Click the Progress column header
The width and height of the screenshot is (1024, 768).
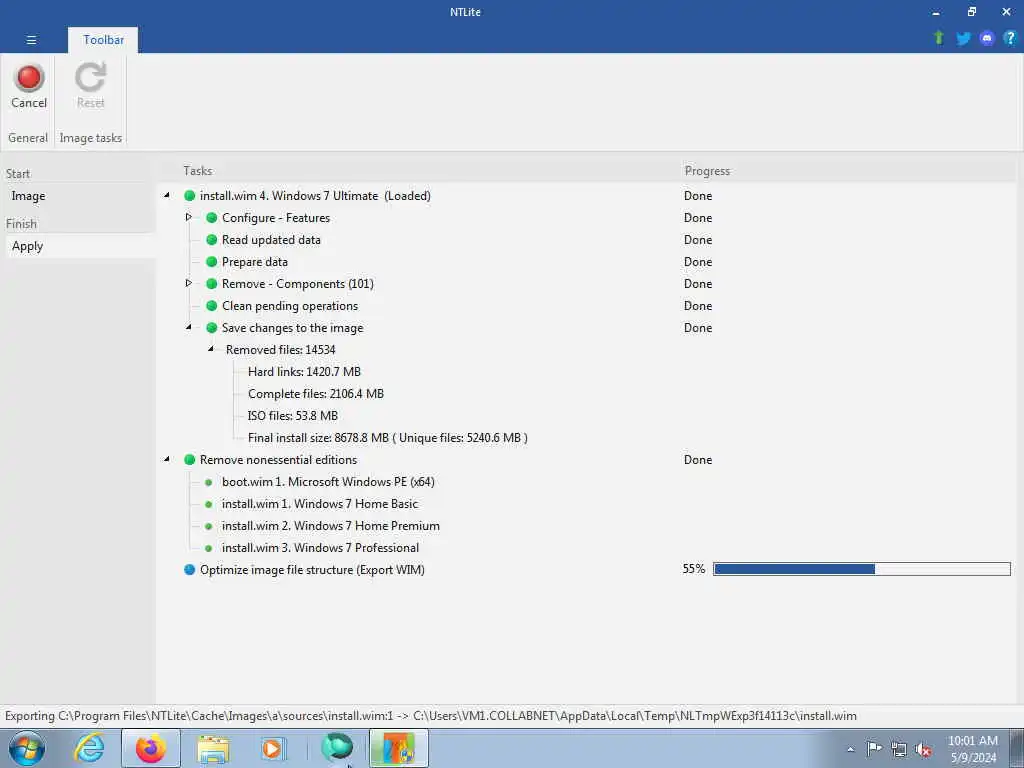pos(707,170)
